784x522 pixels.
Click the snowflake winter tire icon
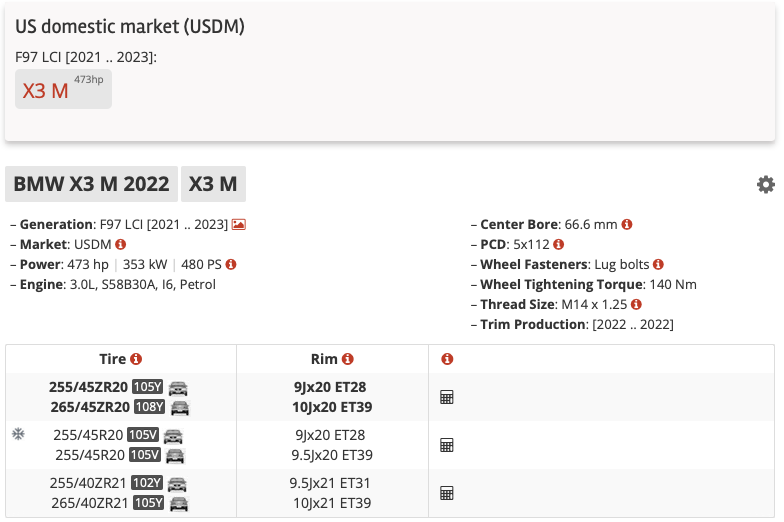click(18, 435)
